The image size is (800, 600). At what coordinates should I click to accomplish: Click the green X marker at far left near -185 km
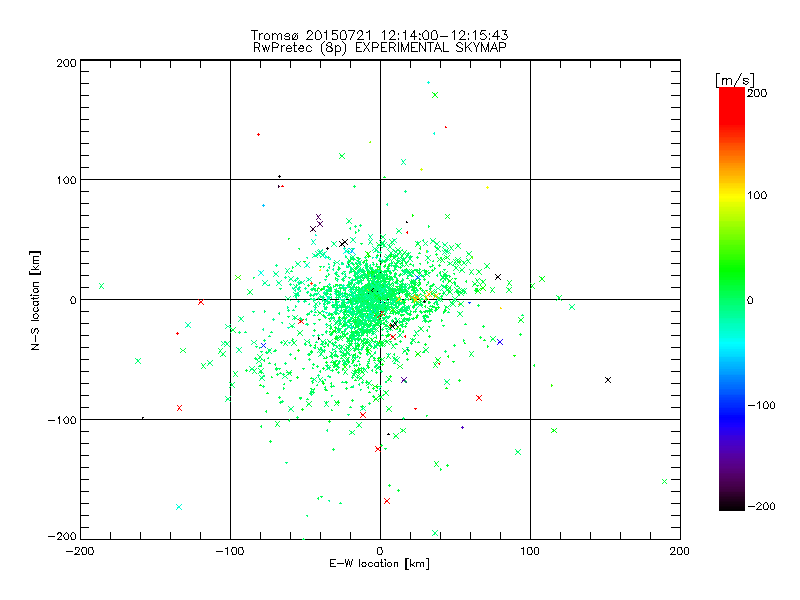pyautogui.click(x=102, y=286)
